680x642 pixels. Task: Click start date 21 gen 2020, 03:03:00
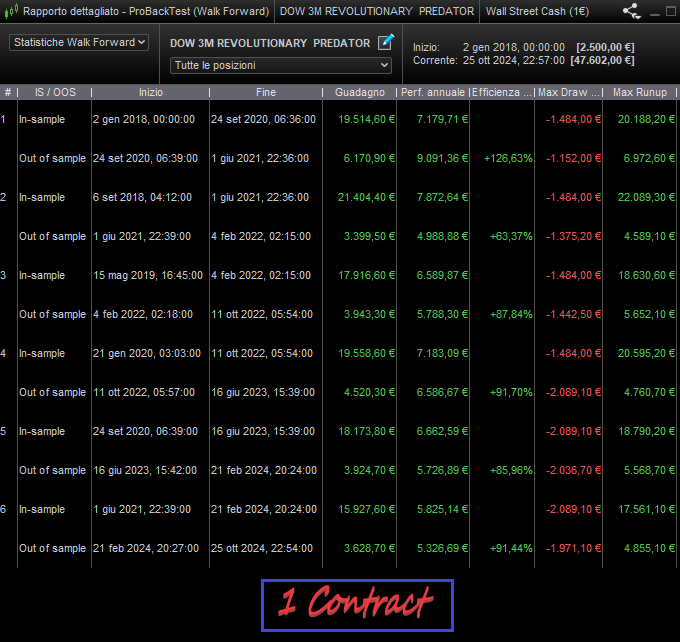pos(147,354)
